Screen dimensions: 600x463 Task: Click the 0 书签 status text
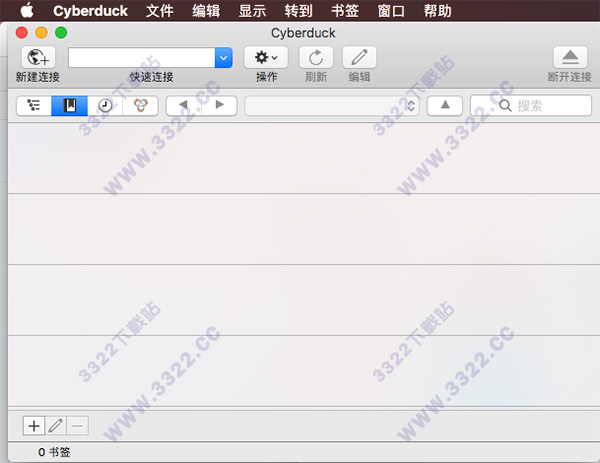click(x=54, y=452)
